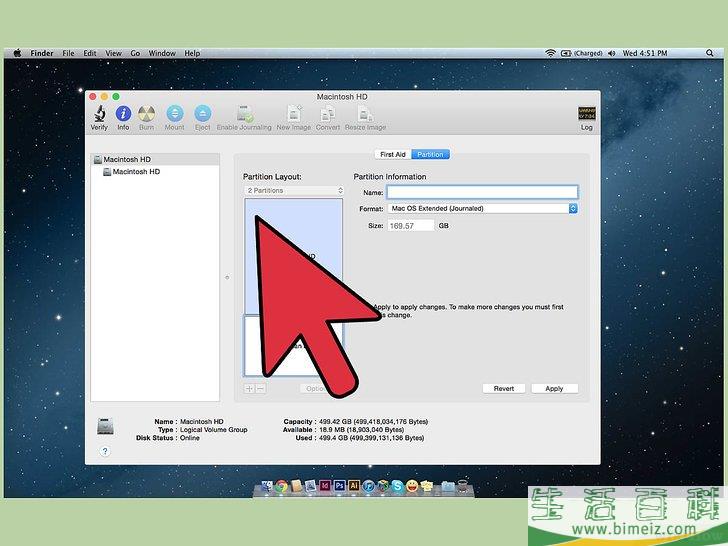Click in the partition Name field

(x=482, y=192)
